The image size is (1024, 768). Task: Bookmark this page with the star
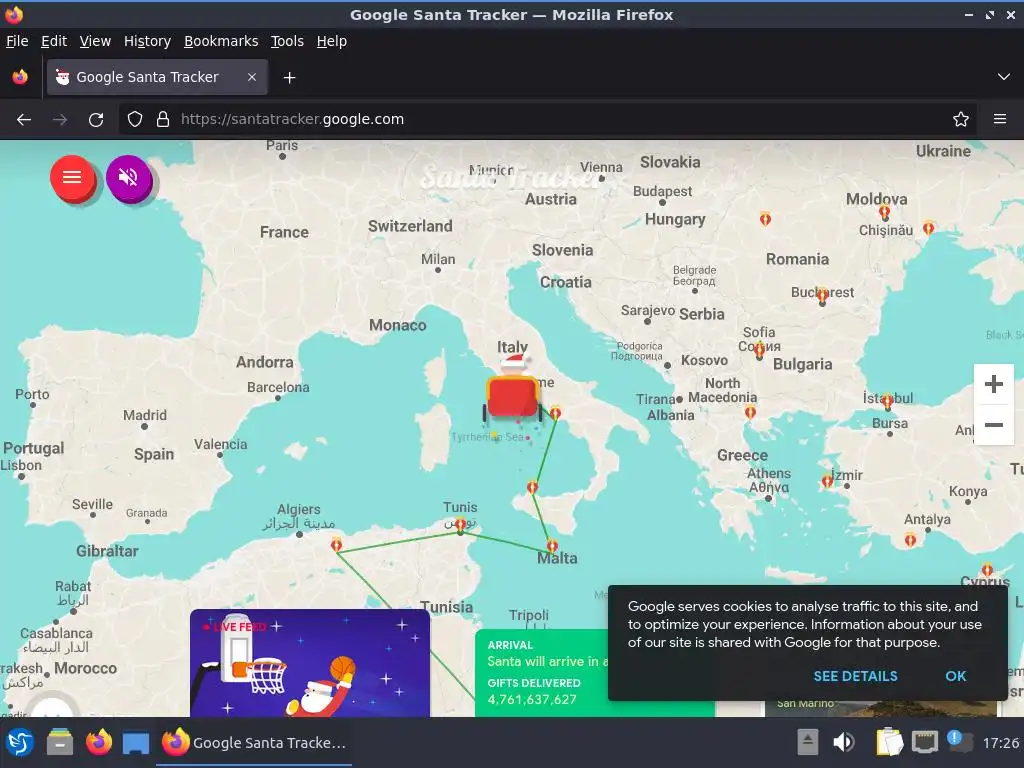961,120
